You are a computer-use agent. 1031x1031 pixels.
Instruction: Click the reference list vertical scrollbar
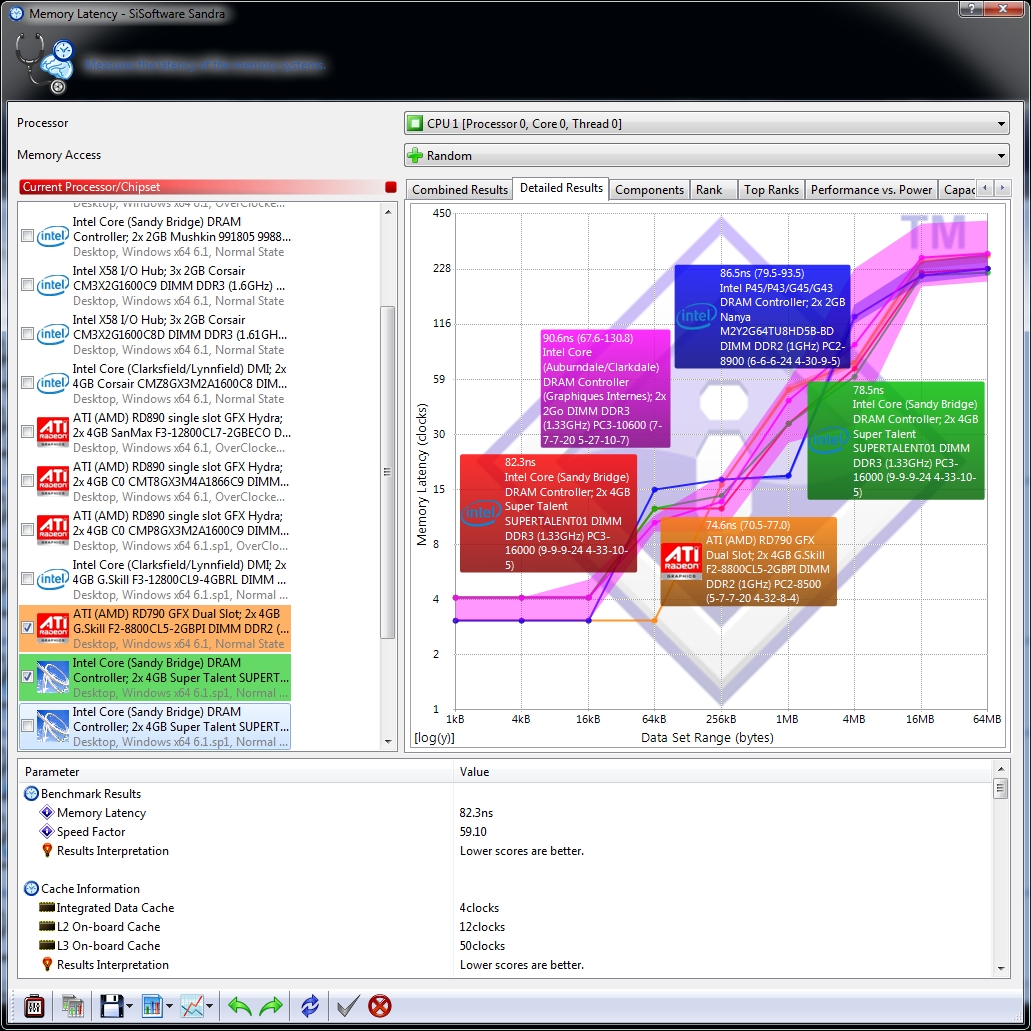(x=389, y=471)
